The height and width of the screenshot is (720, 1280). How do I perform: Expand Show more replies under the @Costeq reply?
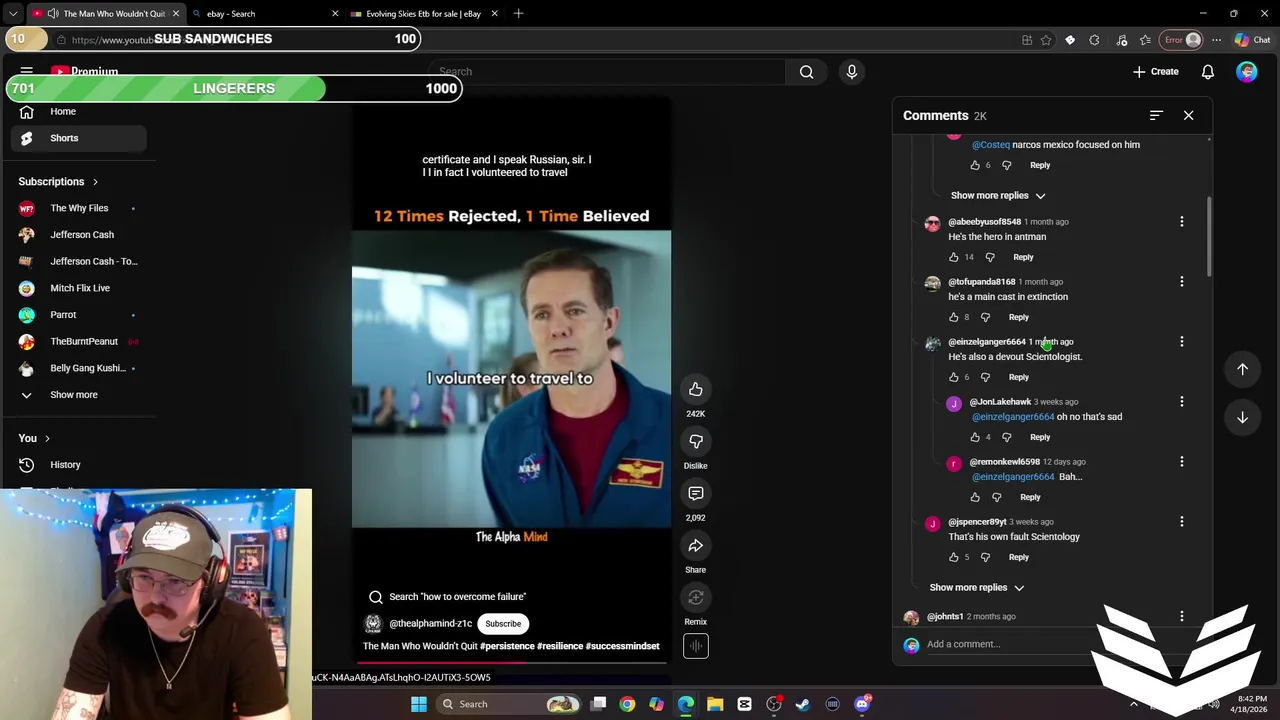pos(998,196)
